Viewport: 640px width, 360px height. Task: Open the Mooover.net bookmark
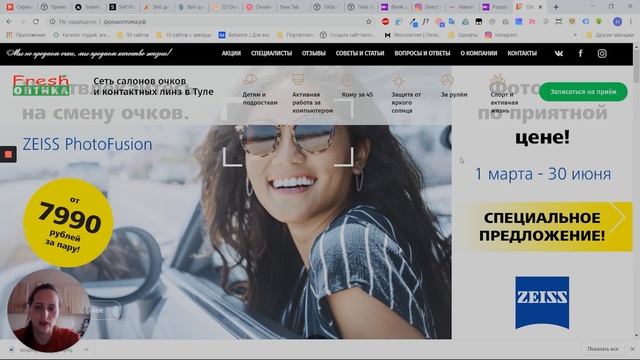point(413,35)
